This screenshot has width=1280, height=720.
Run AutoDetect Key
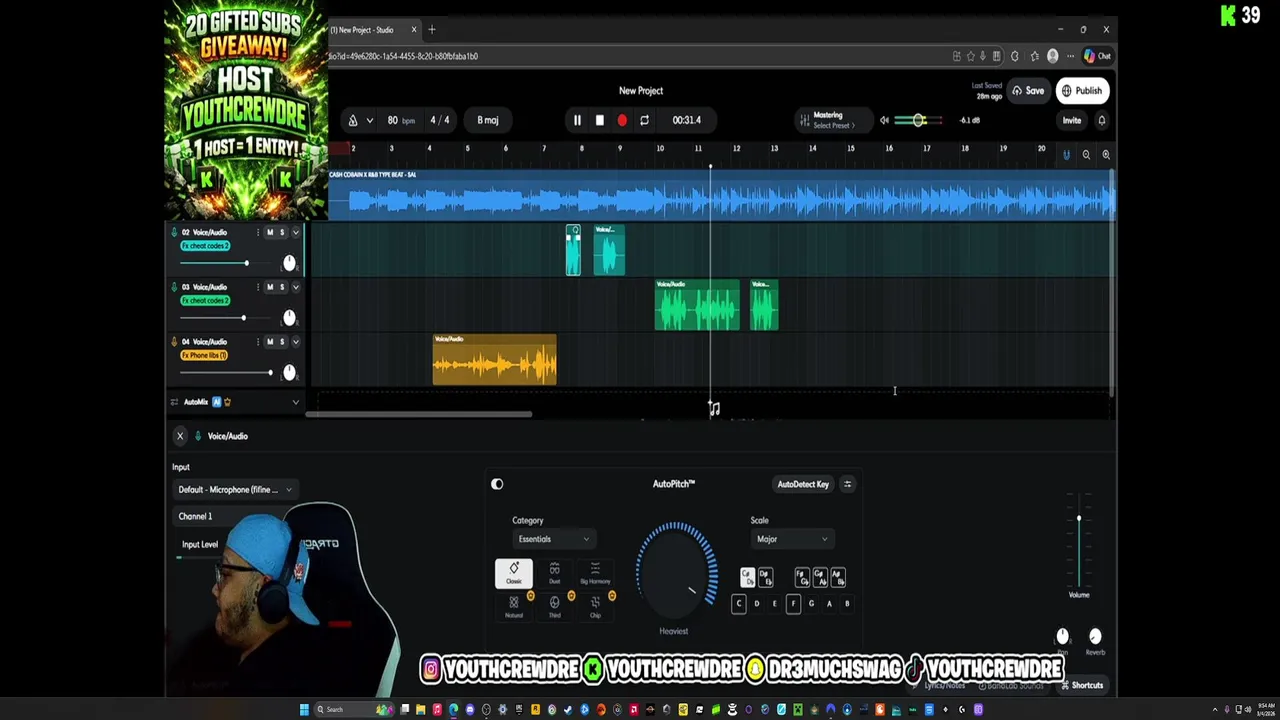click(803, 484)
